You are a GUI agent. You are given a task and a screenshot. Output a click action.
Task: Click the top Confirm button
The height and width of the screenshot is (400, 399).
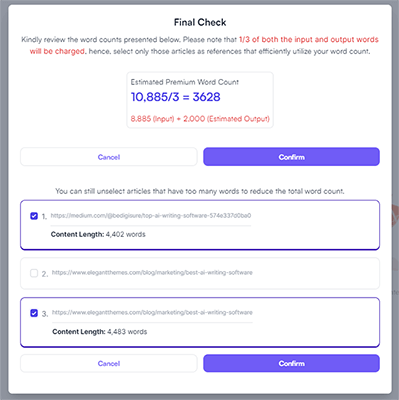tap(291, 157)
